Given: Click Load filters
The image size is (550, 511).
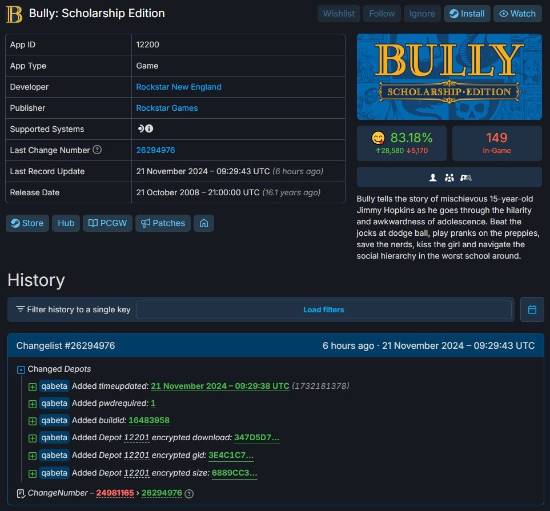Looking at the screenshot, I should tap(323, 310).
